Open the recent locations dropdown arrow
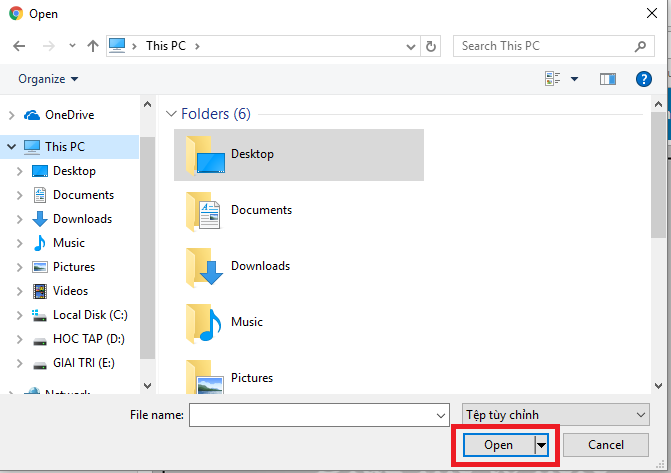The width and height of the screenshot is (671, 473). (x=72, y=45)
